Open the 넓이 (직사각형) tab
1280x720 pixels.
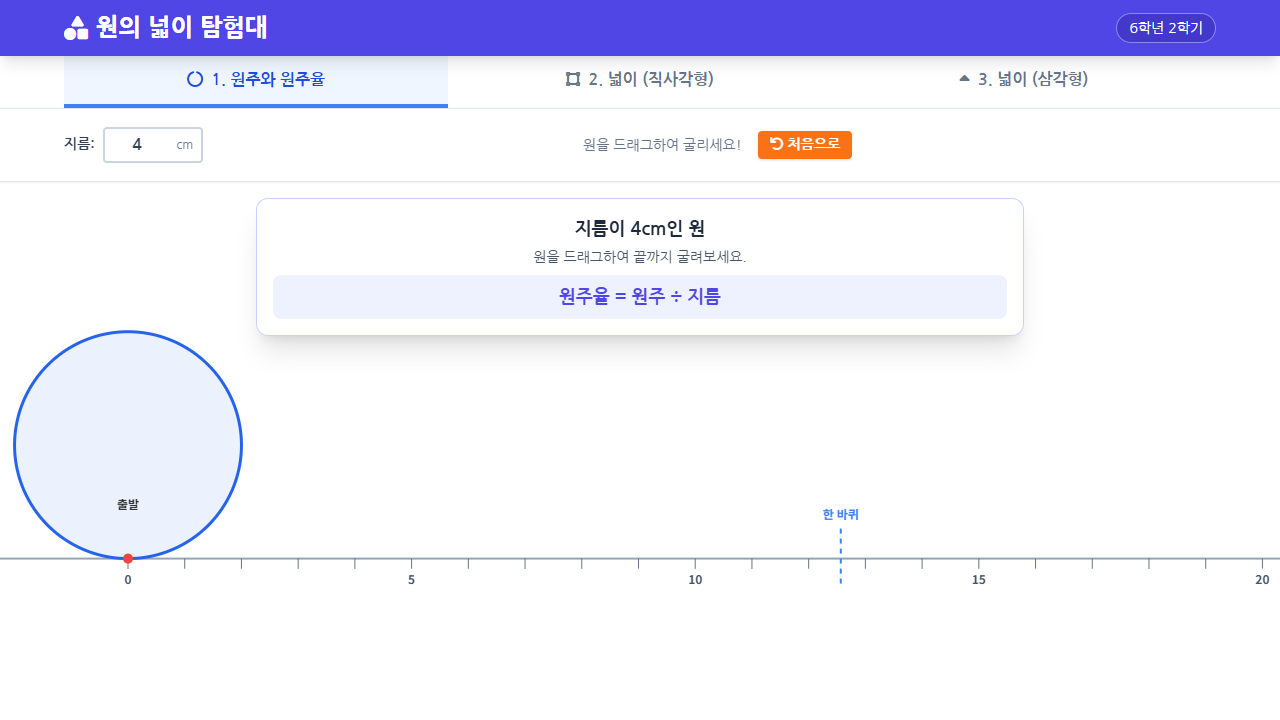coord(640,80)
